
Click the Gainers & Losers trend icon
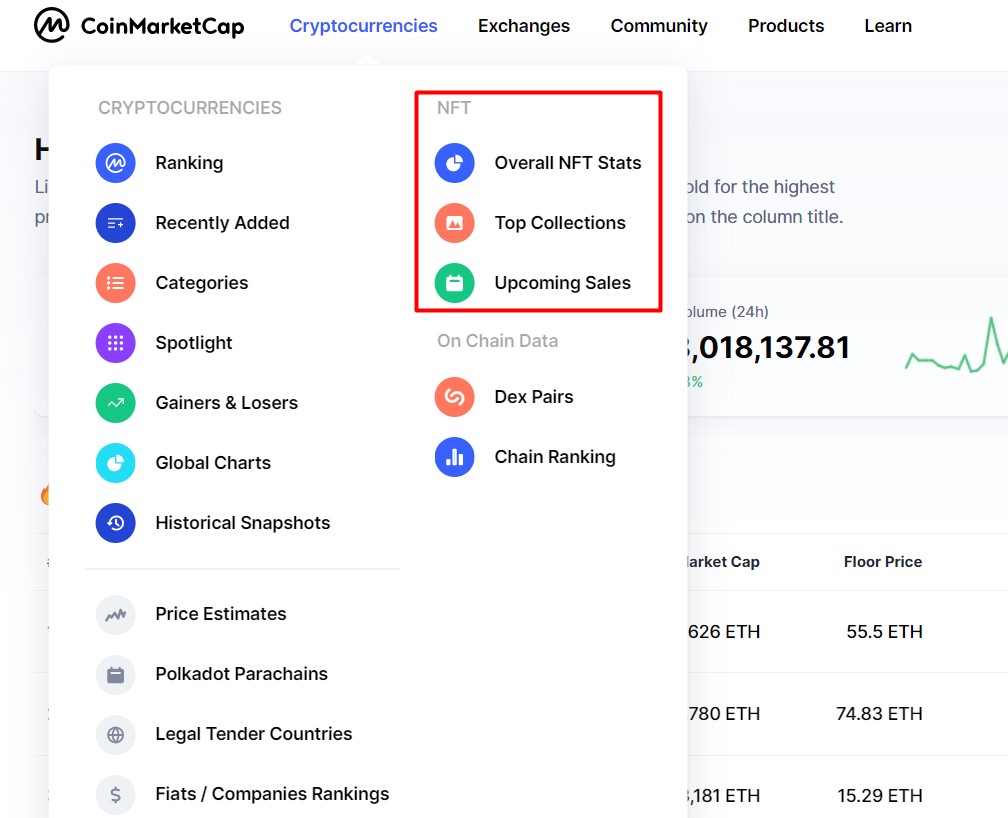pyautogui.click(x=116, y=403)
